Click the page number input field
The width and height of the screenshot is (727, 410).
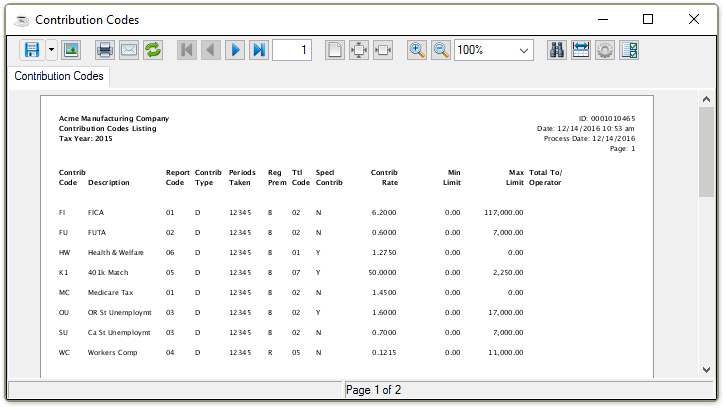tap(291, 50)
